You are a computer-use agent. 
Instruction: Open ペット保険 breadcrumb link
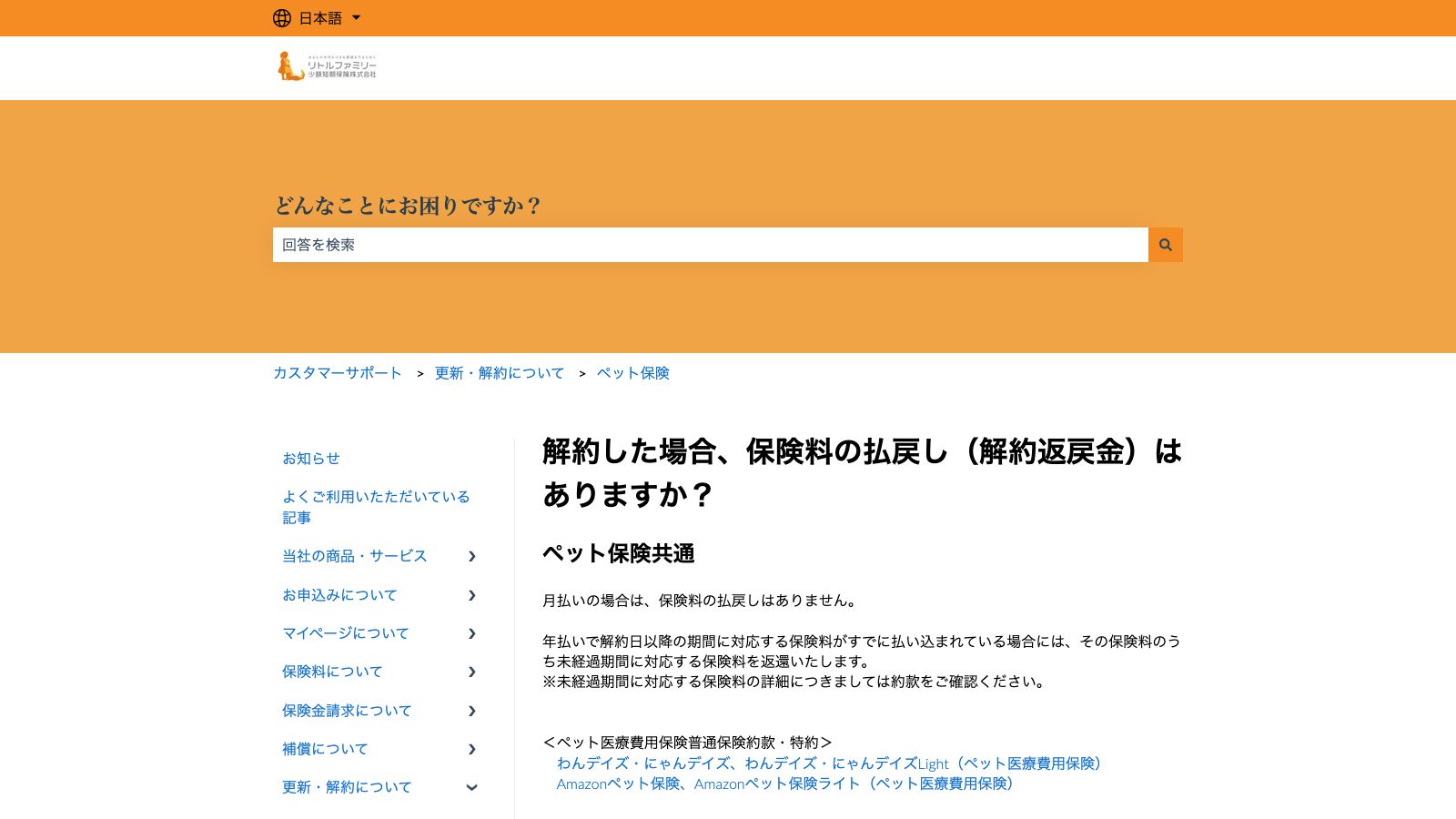point(633,373)
